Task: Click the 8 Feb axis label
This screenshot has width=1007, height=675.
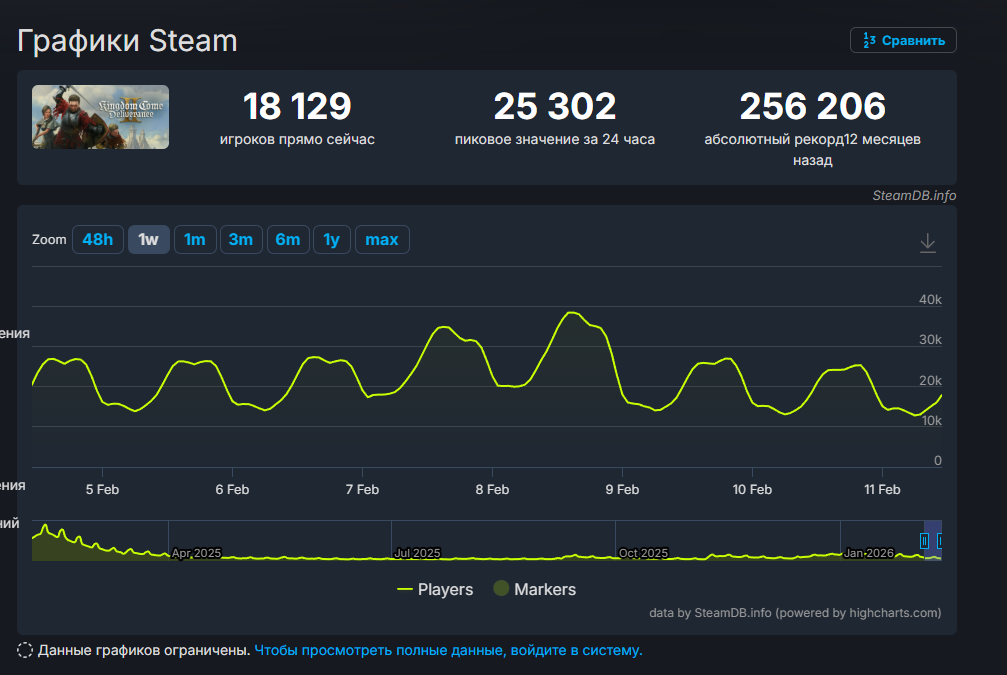Action: [492, 489]
